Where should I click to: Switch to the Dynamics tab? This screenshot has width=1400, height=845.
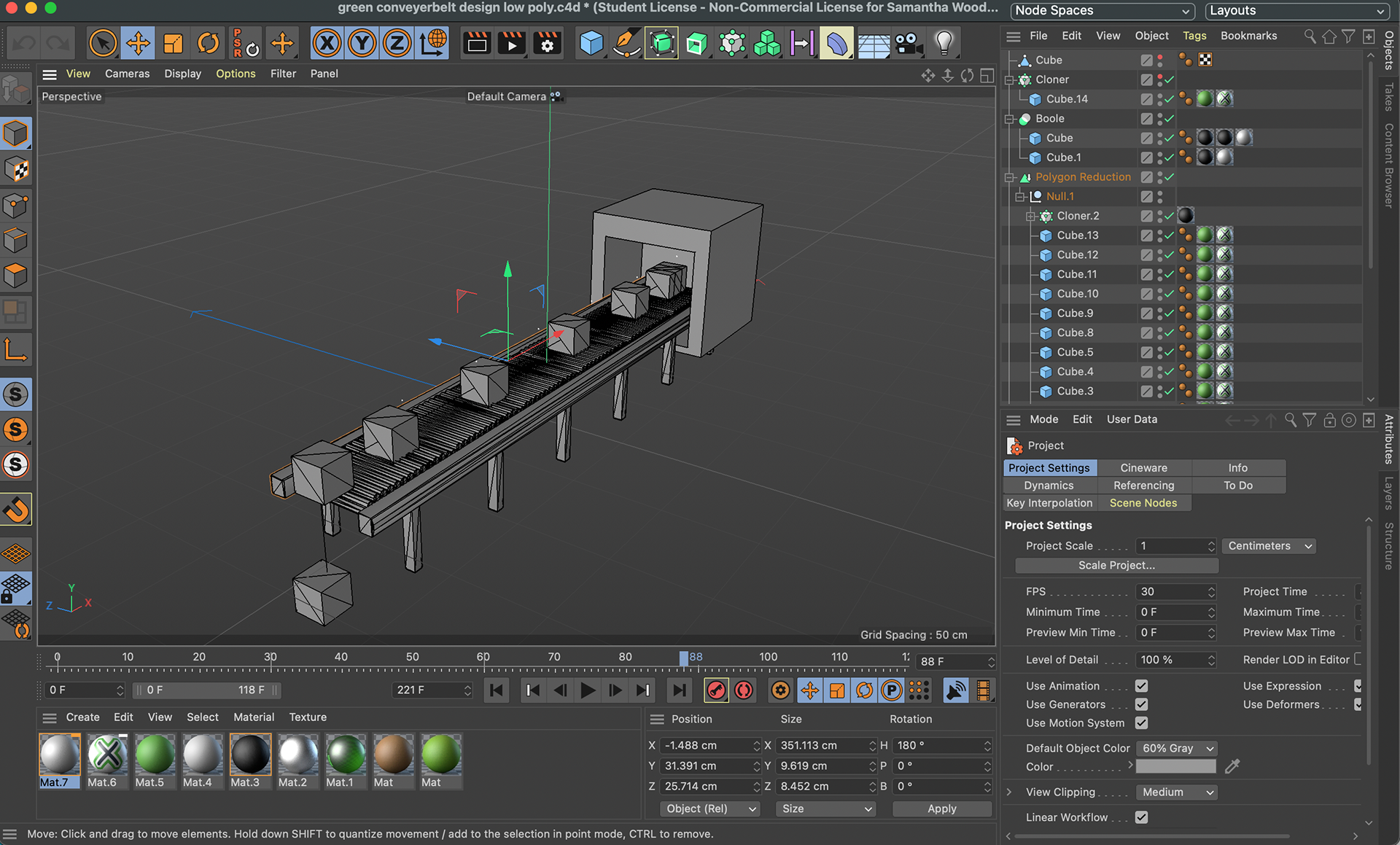[x=1049, y=486]
